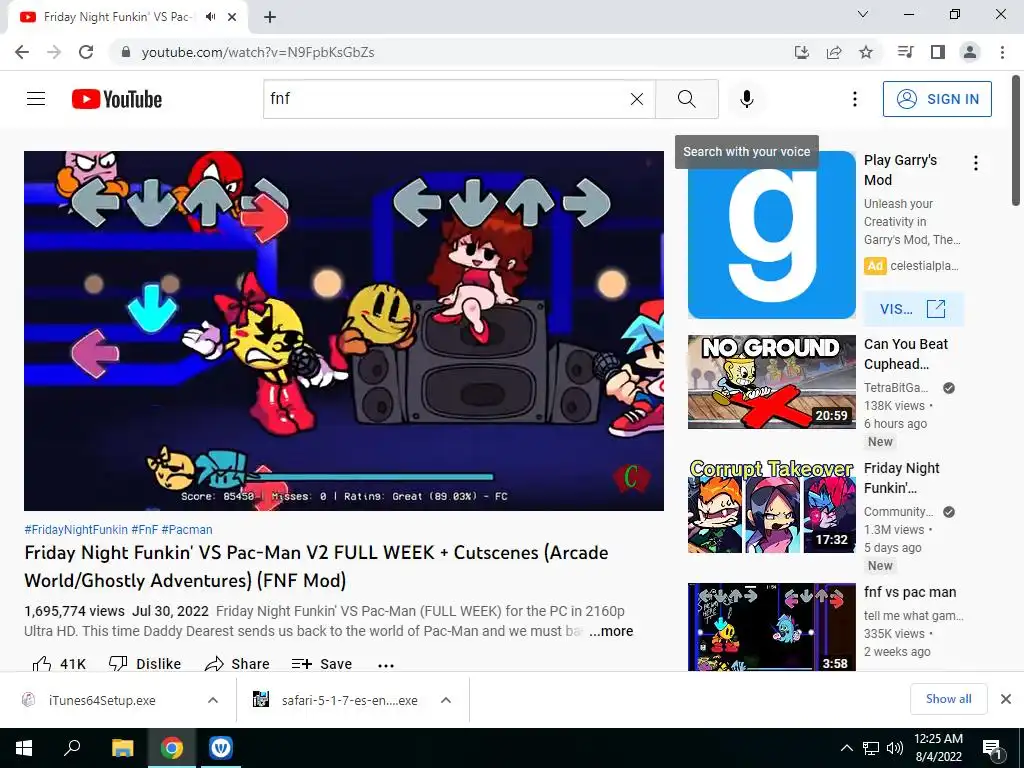Open Windows taskbar search

[72, 748]
